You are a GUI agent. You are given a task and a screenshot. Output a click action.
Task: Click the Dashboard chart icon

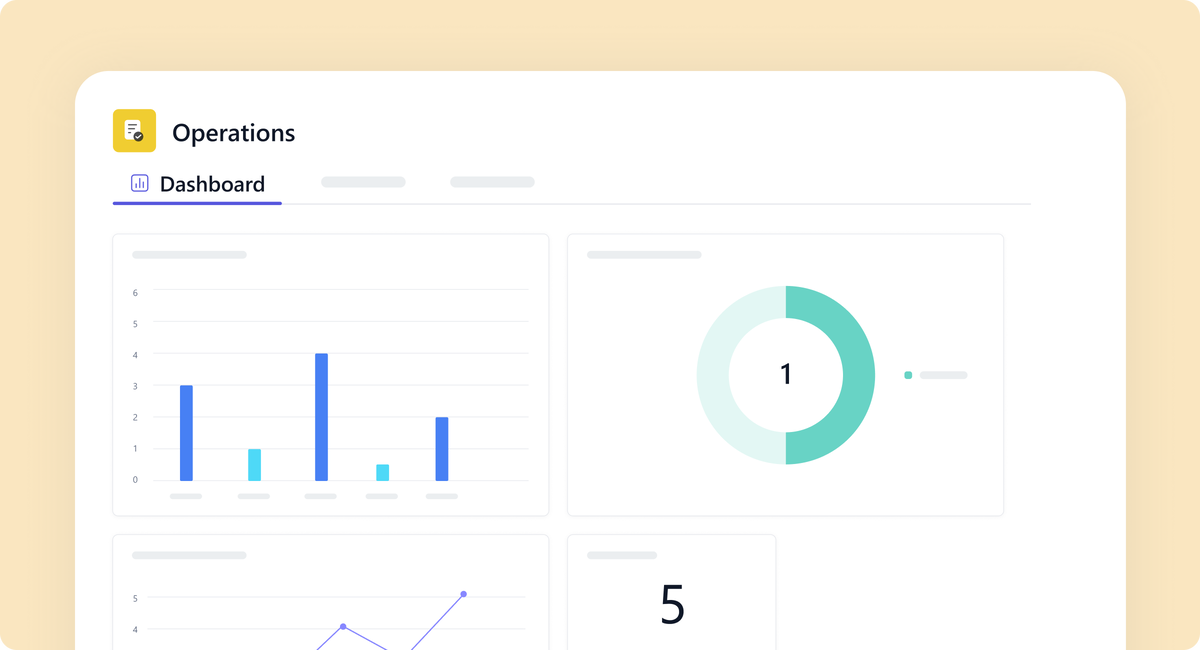pyautogui.click(x=140, y=183)
